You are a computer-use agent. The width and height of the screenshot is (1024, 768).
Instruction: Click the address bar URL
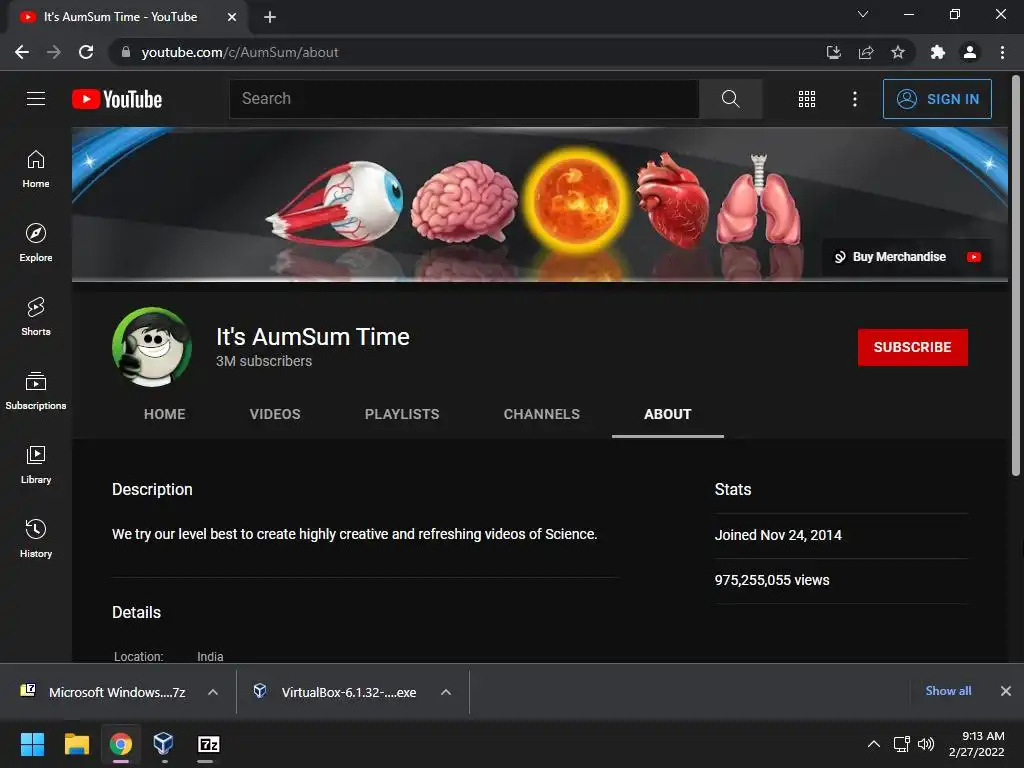coord(240,52)
